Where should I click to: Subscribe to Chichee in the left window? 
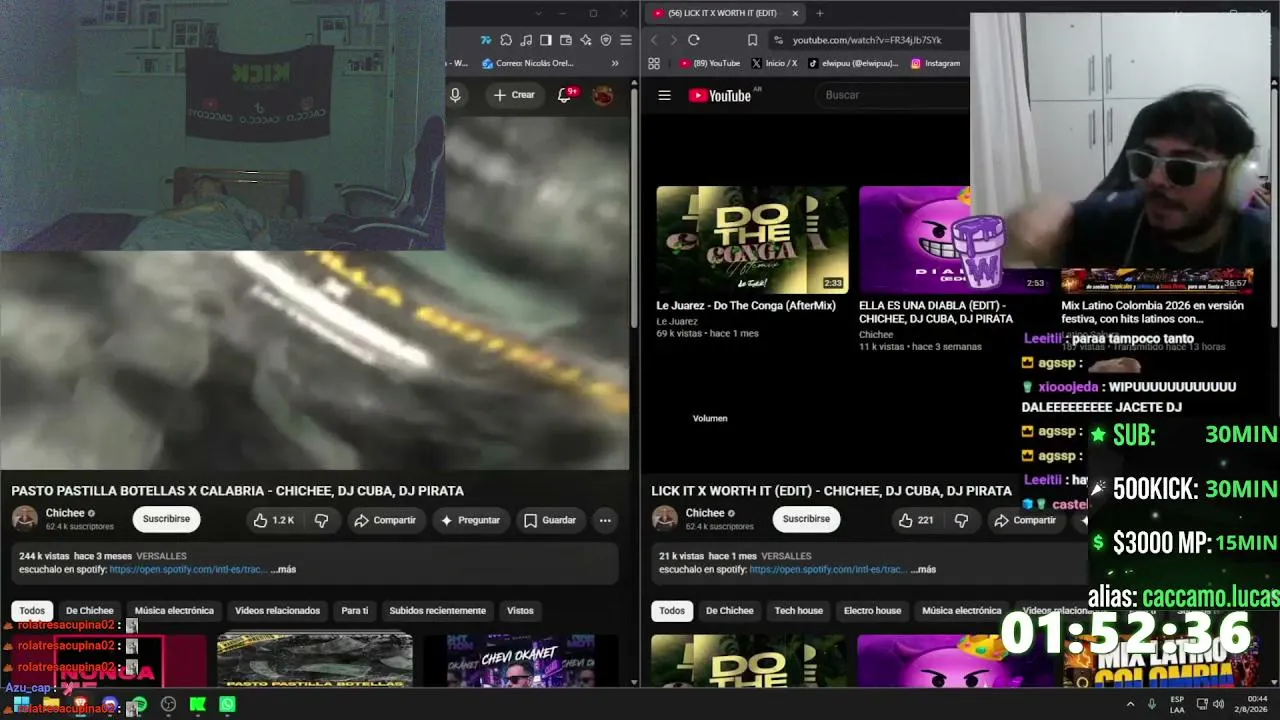[166, 519]
